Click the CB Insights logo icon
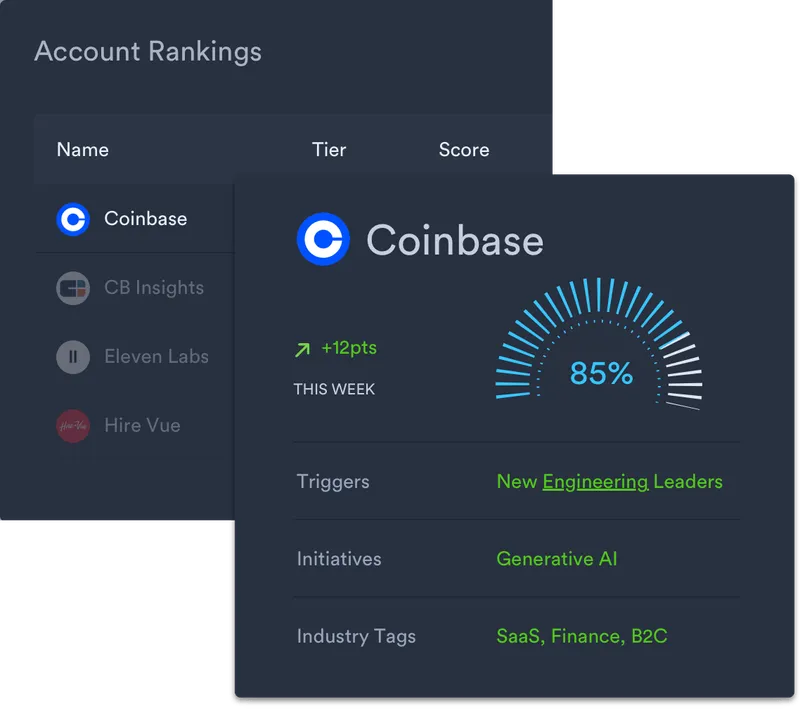The width and height of the screenshot is (800, 713). coord(73,288)
